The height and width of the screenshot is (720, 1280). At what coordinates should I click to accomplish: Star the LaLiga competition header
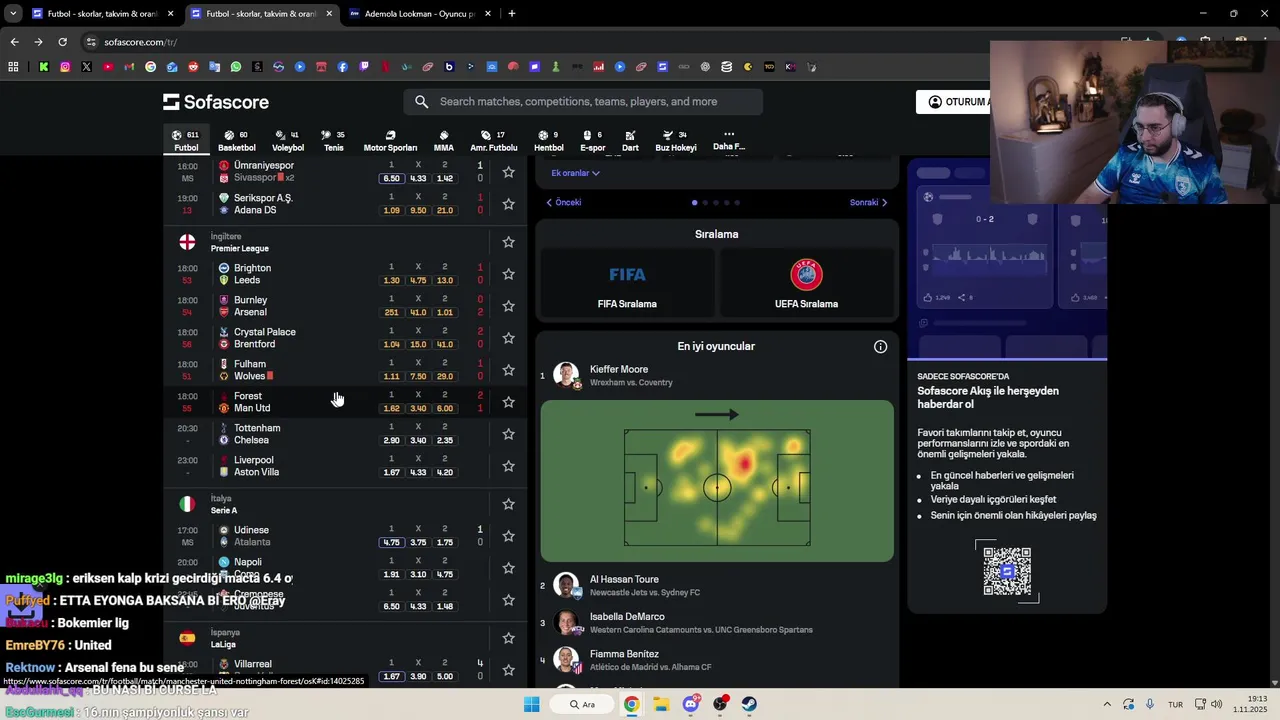[508, 638]
